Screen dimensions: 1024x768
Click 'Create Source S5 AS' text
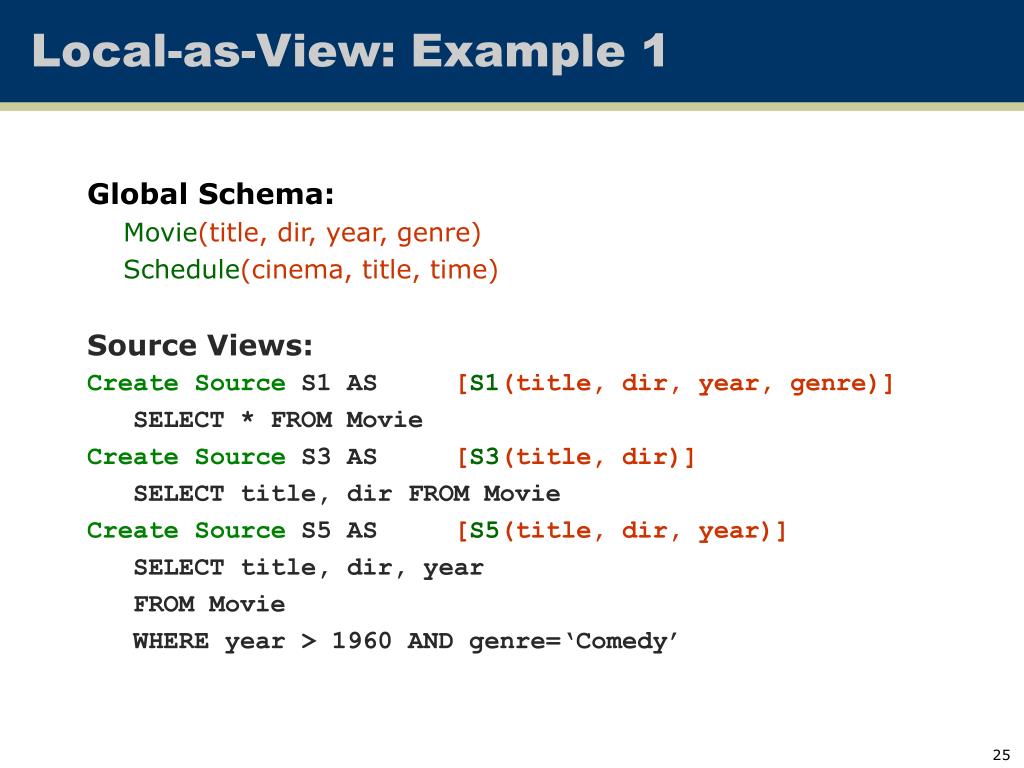(232, 530)
